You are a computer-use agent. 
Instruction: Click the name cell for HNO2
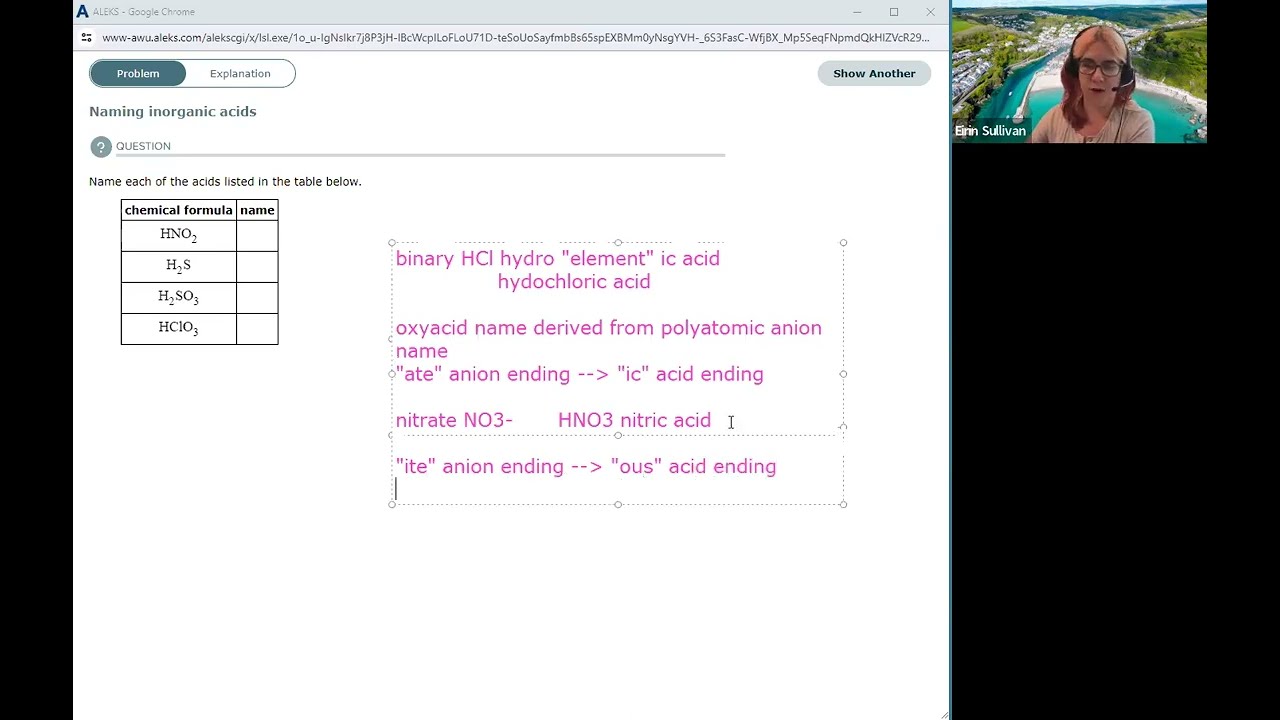[257, 235]
